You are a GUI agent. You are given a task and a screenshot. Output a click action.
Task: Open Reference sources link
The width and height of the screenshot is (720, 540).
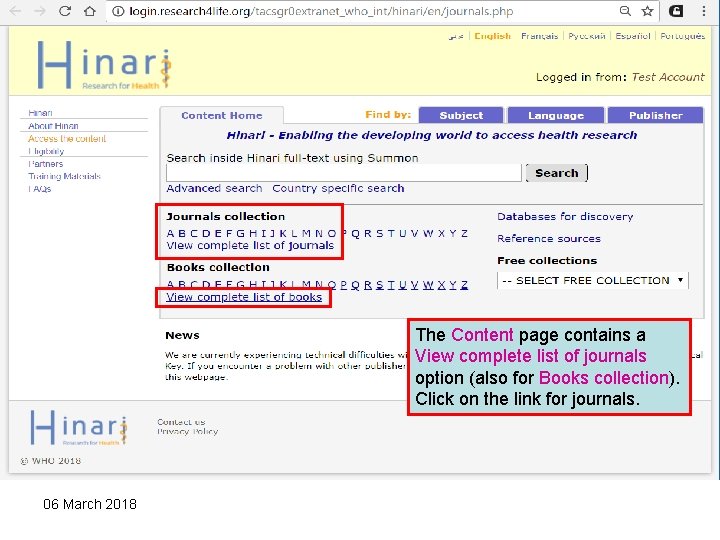[549, 238]
